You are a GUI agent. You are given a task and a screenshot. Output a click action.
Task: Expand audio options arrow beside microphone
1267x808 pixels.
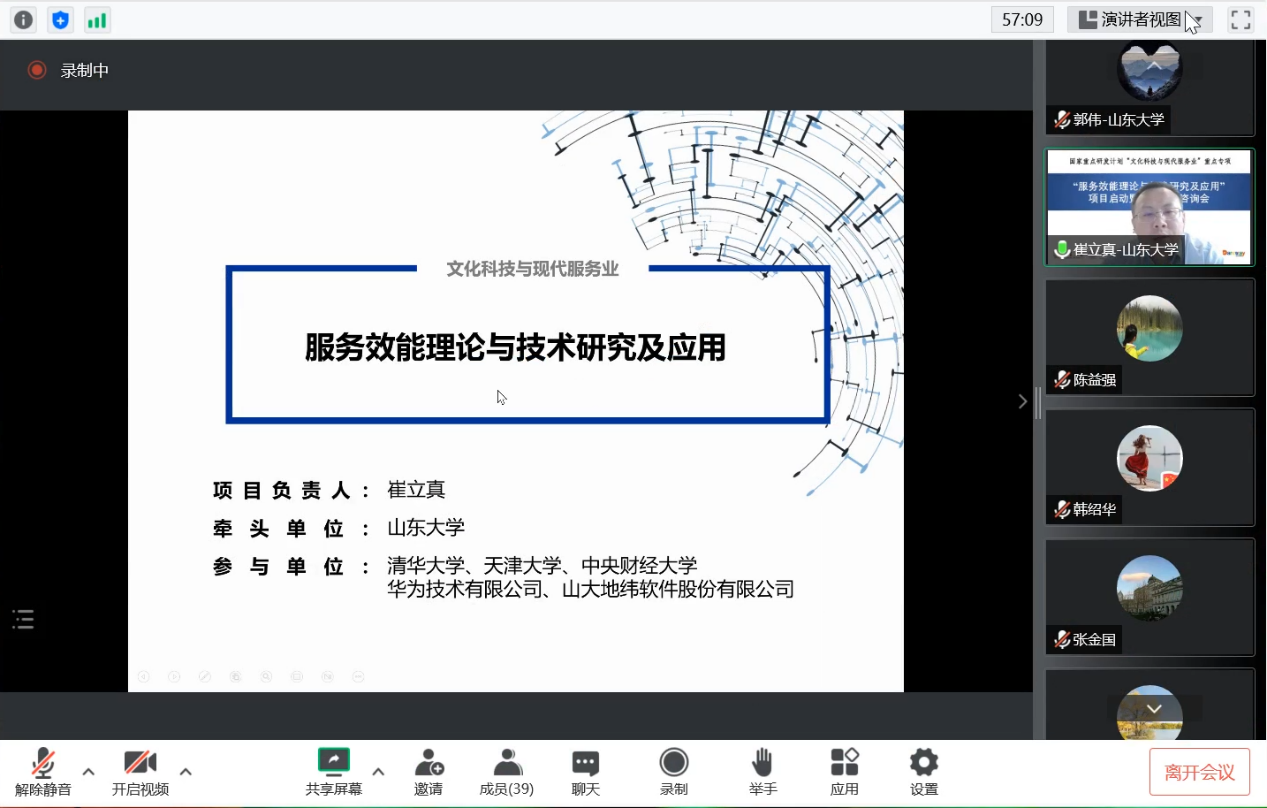click(x=88, y=771)
